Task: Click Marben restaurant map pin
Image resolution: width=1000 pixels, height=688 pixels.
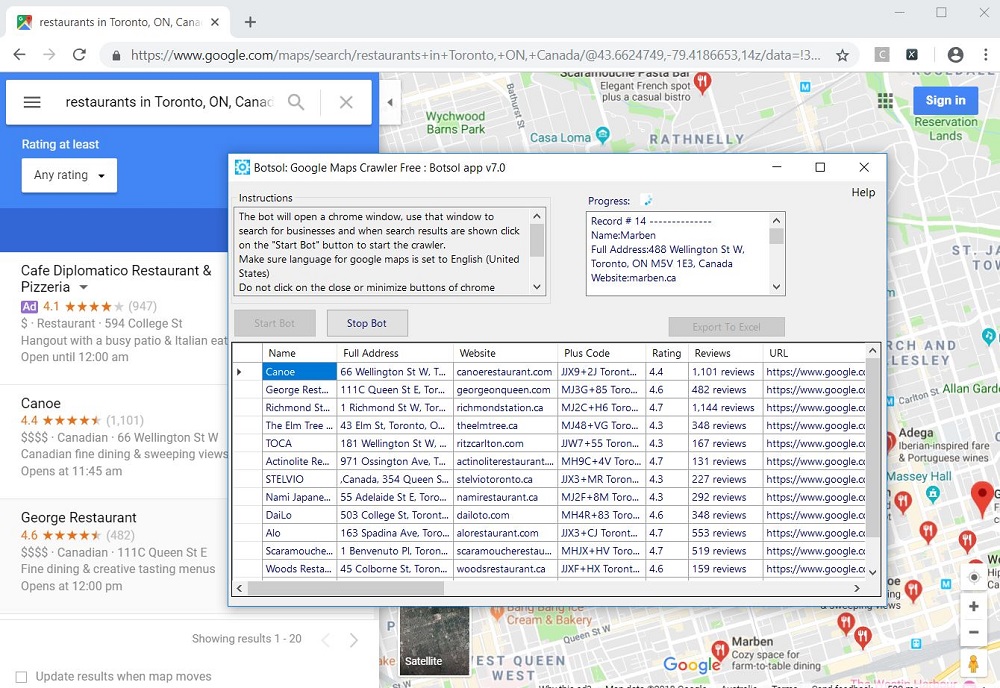Action: pos(720,650)
